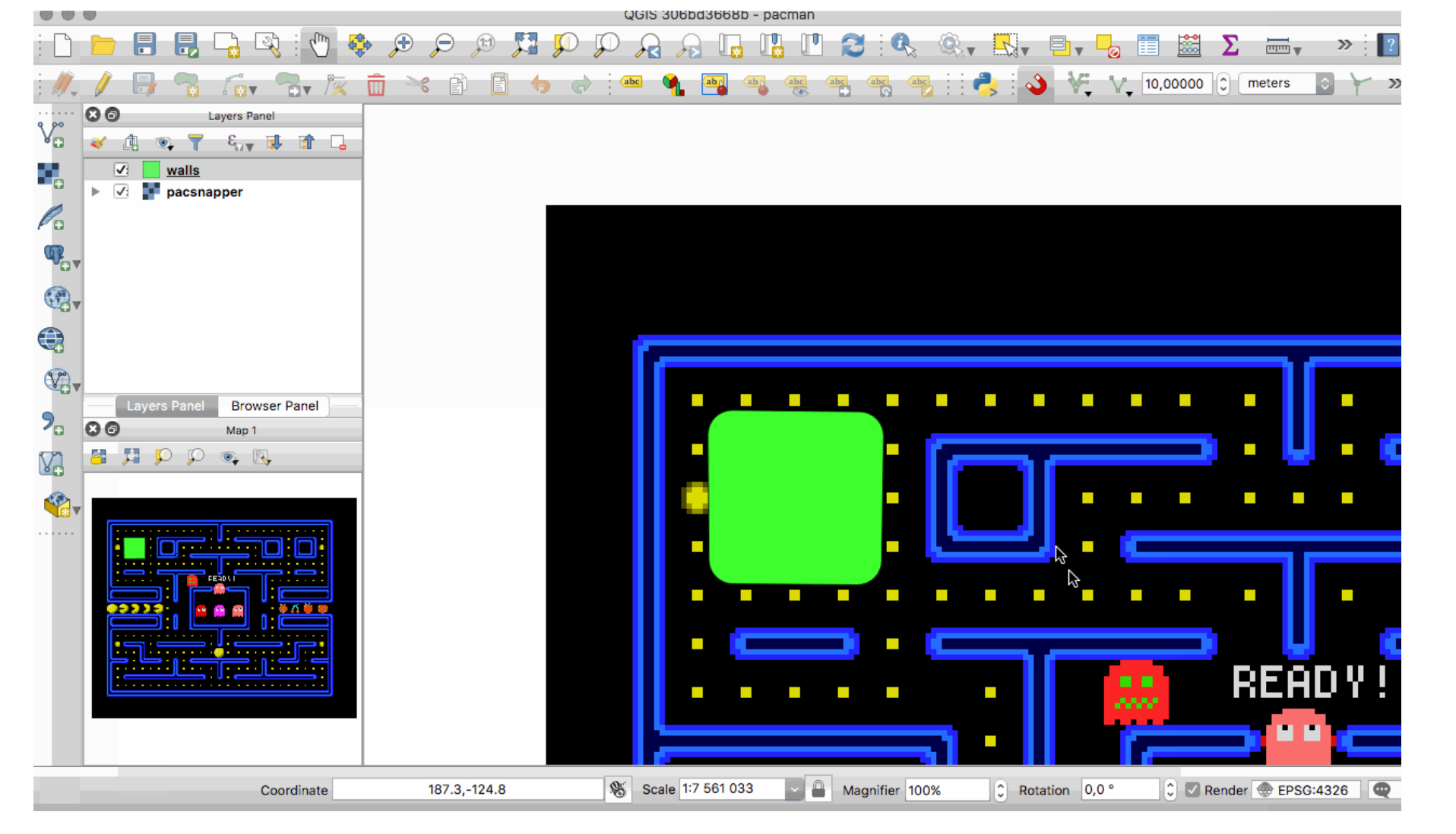
Task: Close the Layers Panel
Action: [93, 115]
